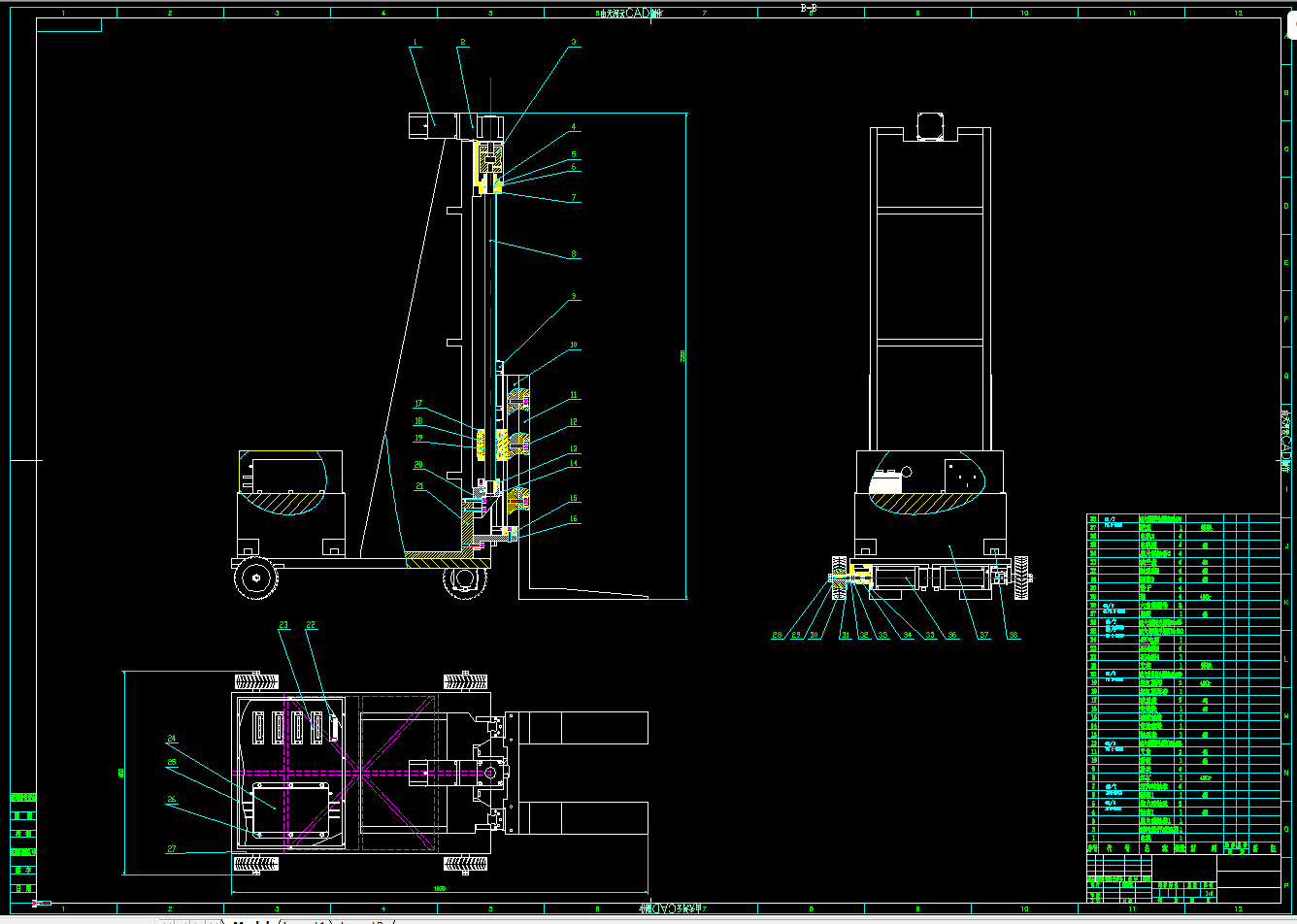1297x924 pixels.
Task: Select callout label 32
Action: point(864,635)
